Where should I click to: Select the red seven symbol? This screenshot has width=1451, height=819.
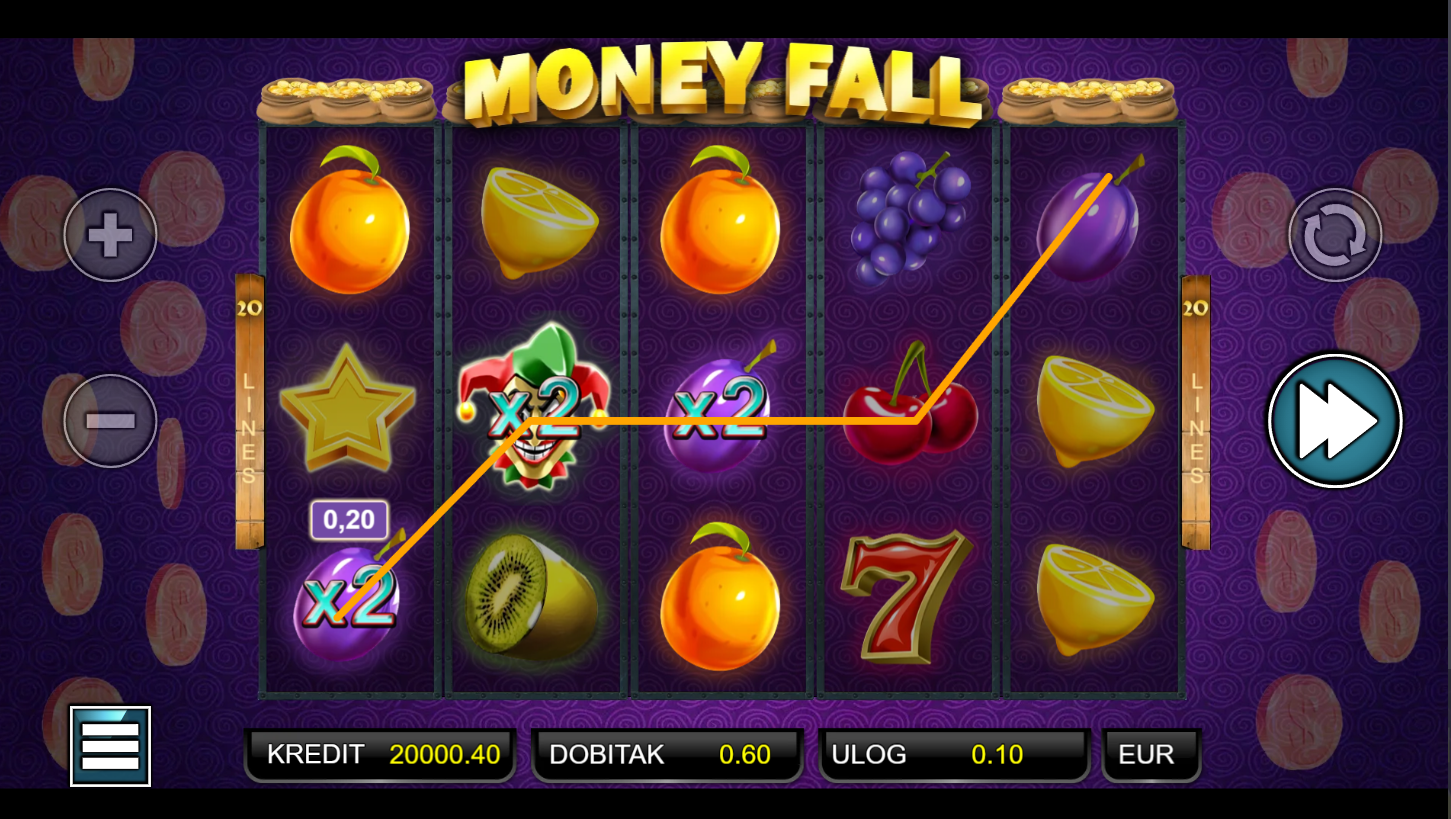click(x=905, y=596)
